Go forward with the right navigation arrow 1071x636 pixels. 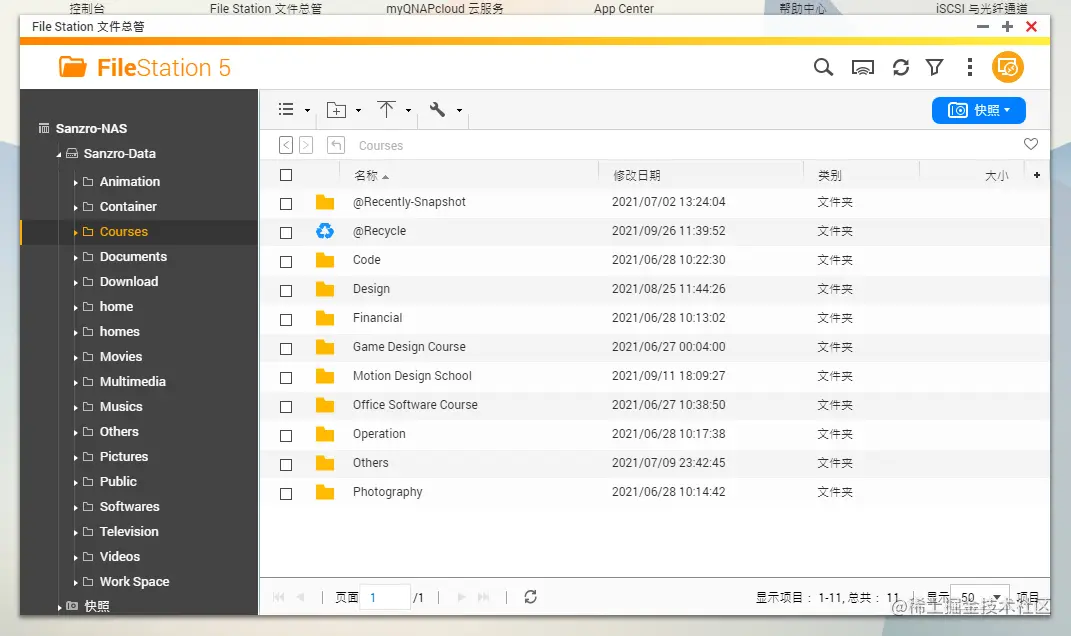pyautogui.click(x=306, y=145)
